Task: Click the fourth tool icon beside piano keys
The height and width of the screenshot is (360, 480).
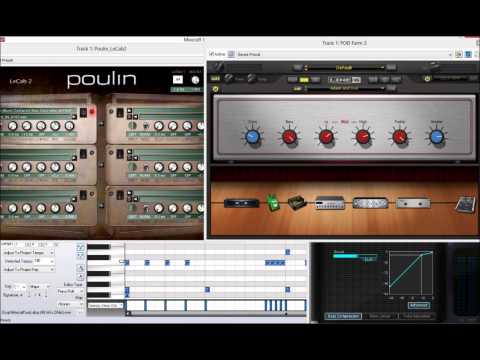Action: 81,276
